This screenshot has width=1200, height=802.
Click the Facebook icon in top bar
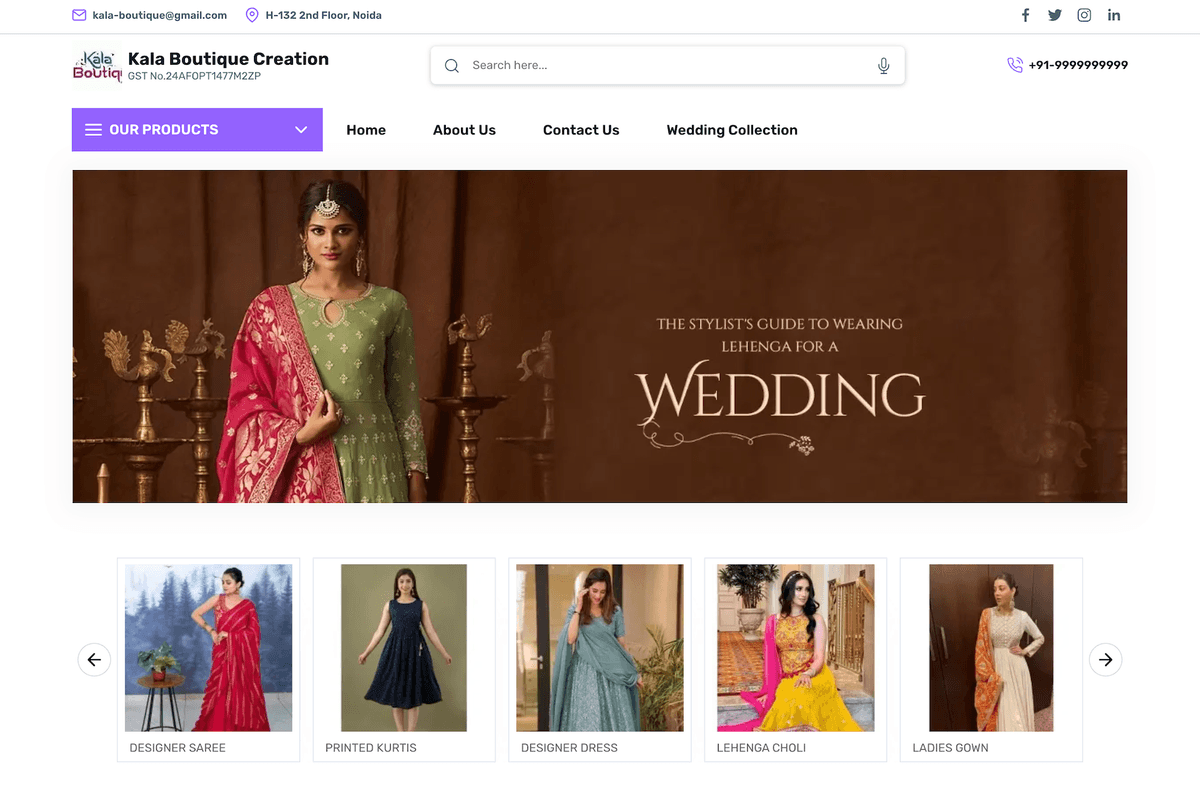[1025, 15]
